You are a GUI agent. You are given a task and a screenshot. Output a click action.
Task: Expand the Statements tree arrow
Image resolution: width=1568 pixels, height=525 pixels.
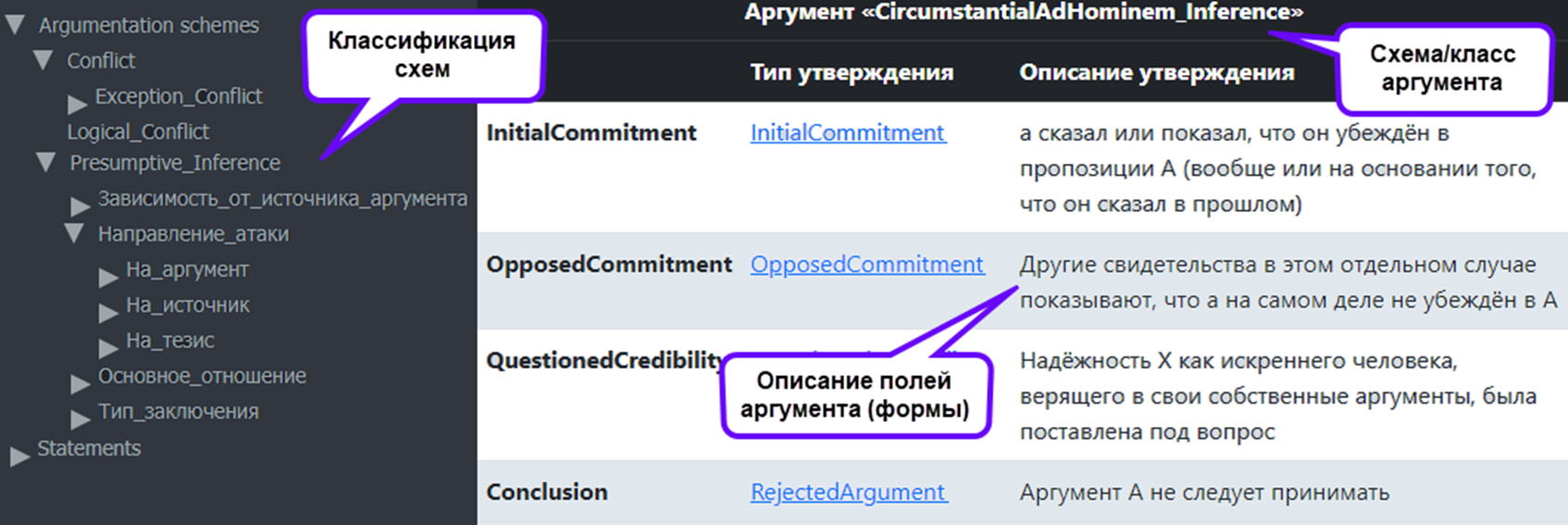(x=19, y=455)
